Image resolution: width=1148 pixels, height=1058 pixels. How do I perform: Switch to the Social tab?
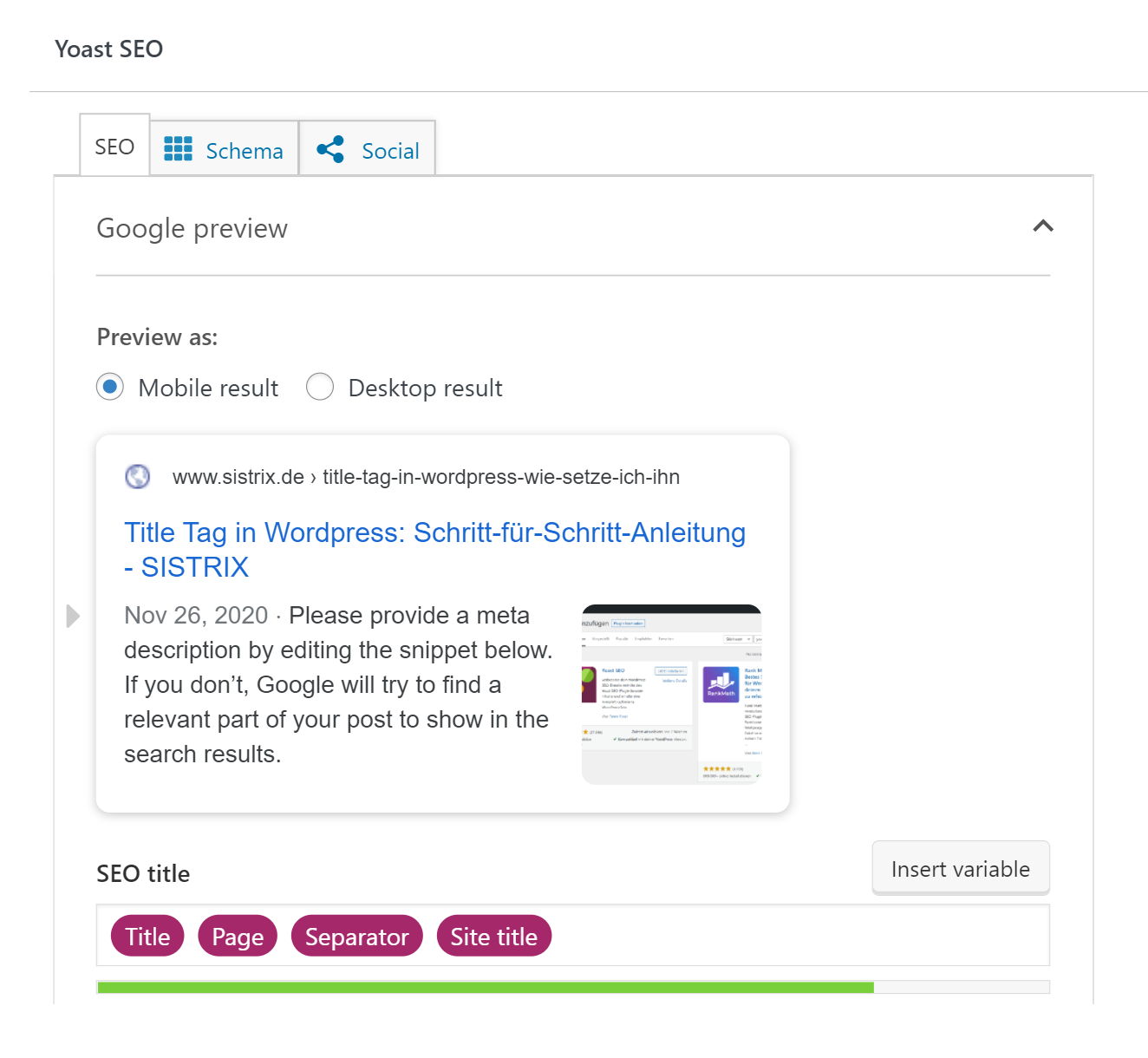(x=389, y=151)
